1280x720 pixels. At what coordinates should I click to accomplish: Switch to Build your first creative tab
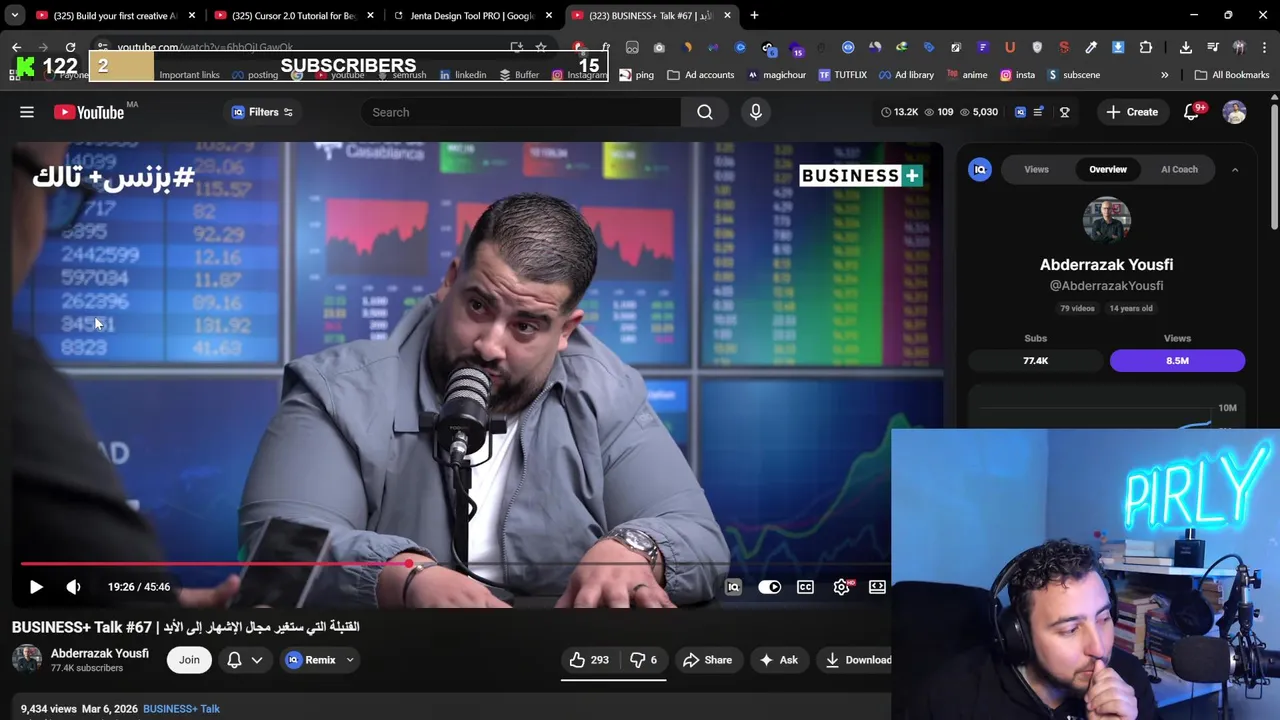pos(113,15)
